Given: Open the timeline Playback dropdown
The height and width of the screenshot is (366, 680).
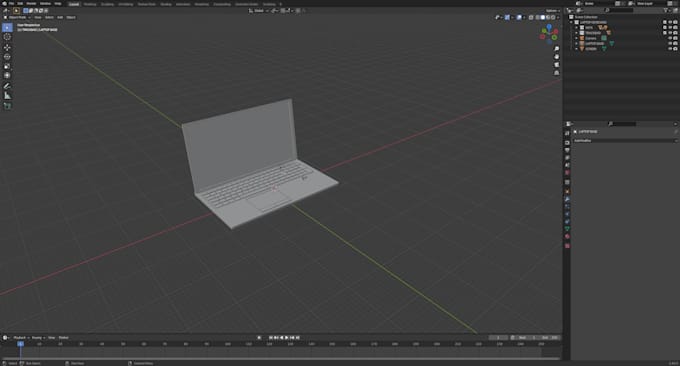Looking at the screenshot, I should [21, 337].
